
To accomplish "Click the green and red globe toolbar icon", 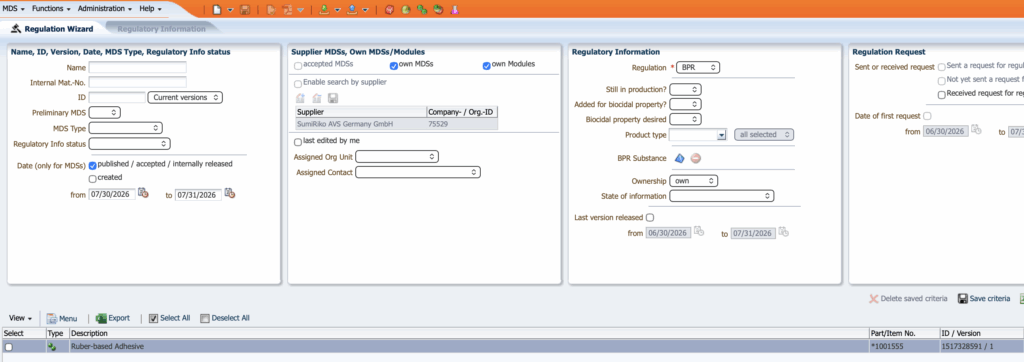I will tap(438, 10).
